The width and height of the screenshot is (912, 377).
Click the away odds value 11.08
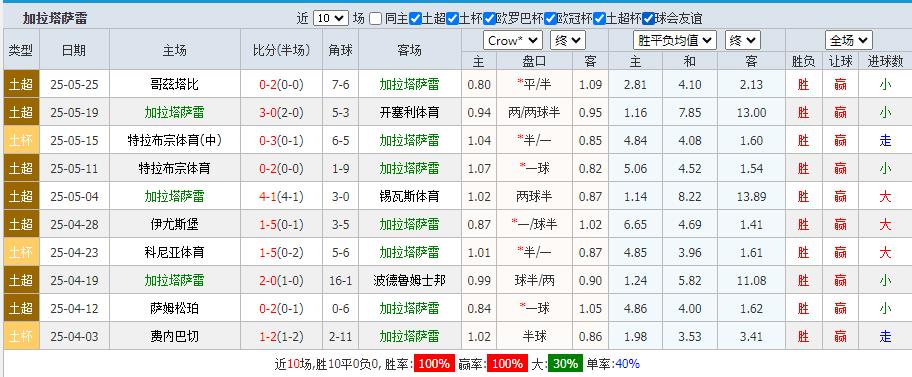pos(751,280)
